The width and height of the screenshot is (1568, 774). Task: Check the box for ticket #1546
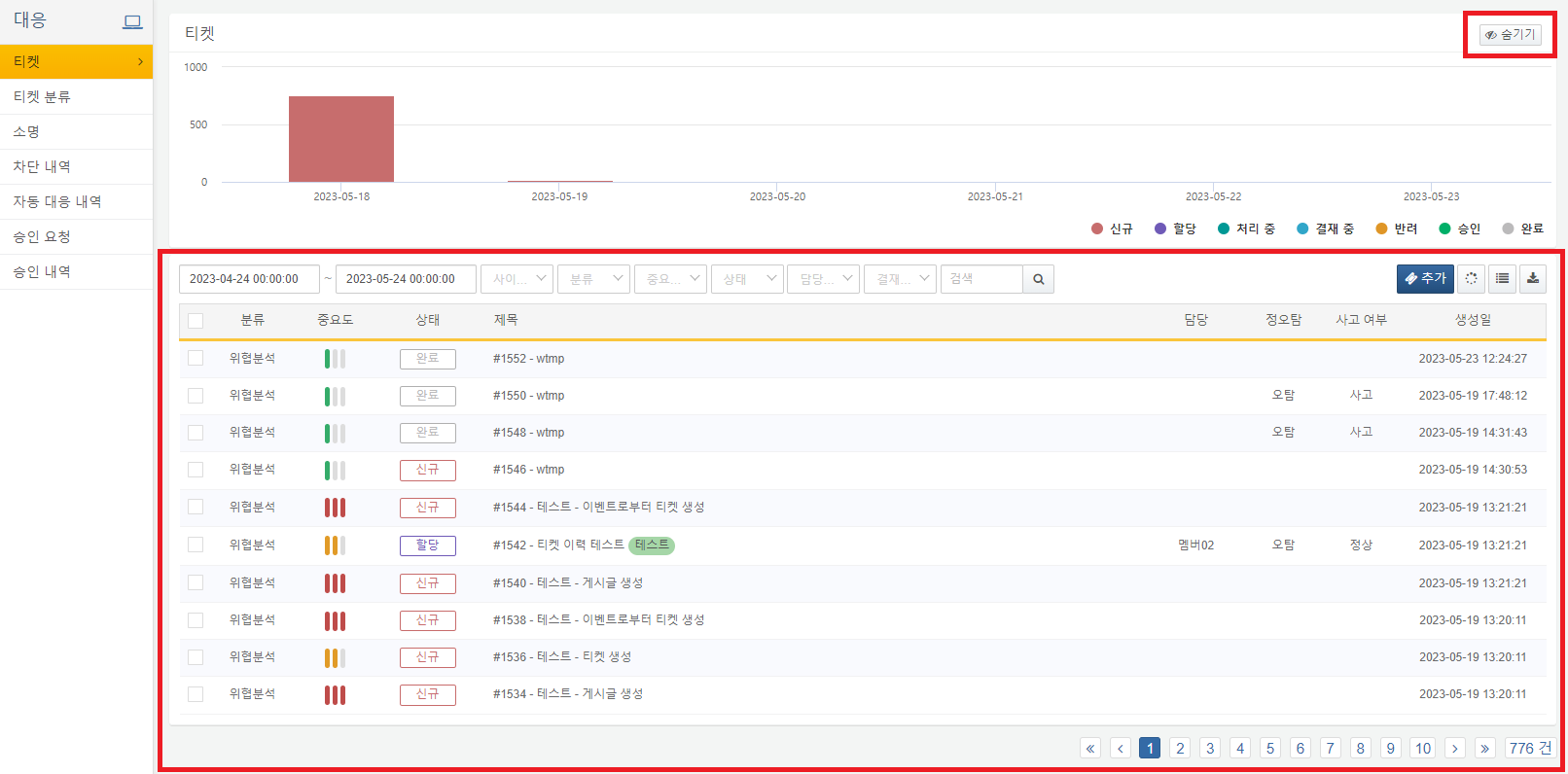[196, 470]
